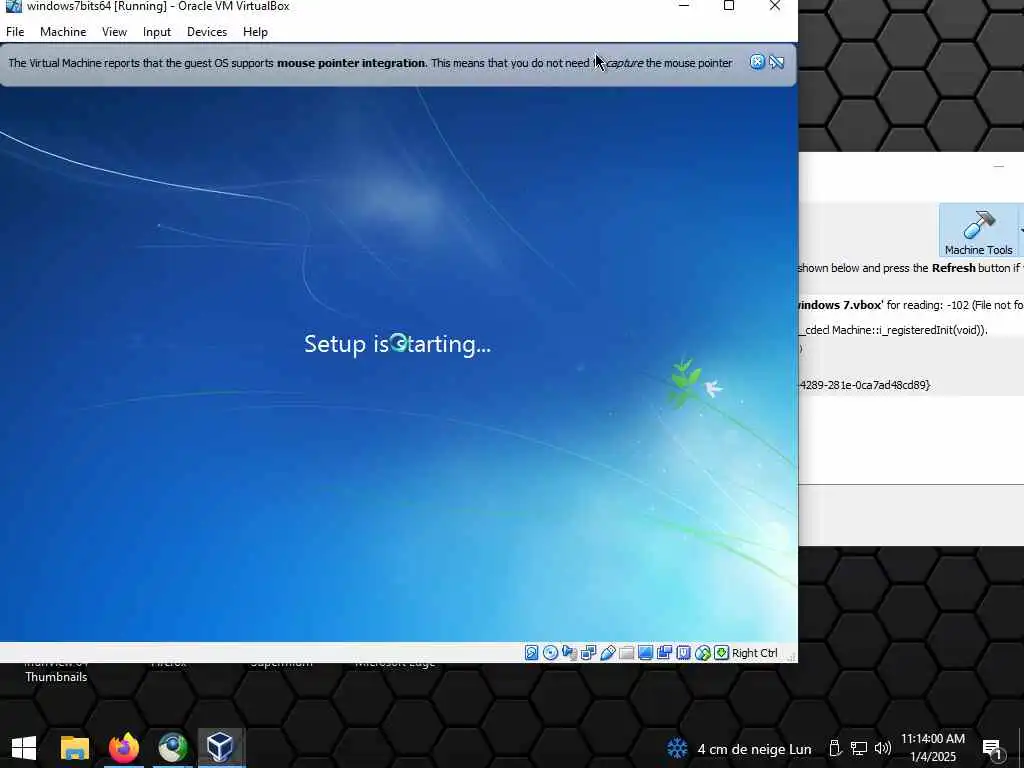Image resolution: width=1024 pixels, height=768 pixels.
Task: Click the network adapters indicator icon
Action: tap(588, 652)
